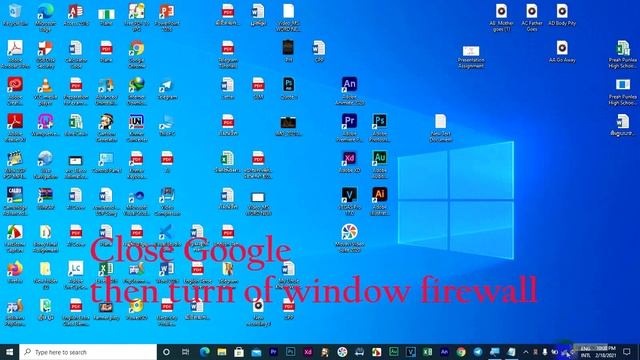Open the Telegram desktop shortcut
The image size is (640, 360).
tap(167, 90)
